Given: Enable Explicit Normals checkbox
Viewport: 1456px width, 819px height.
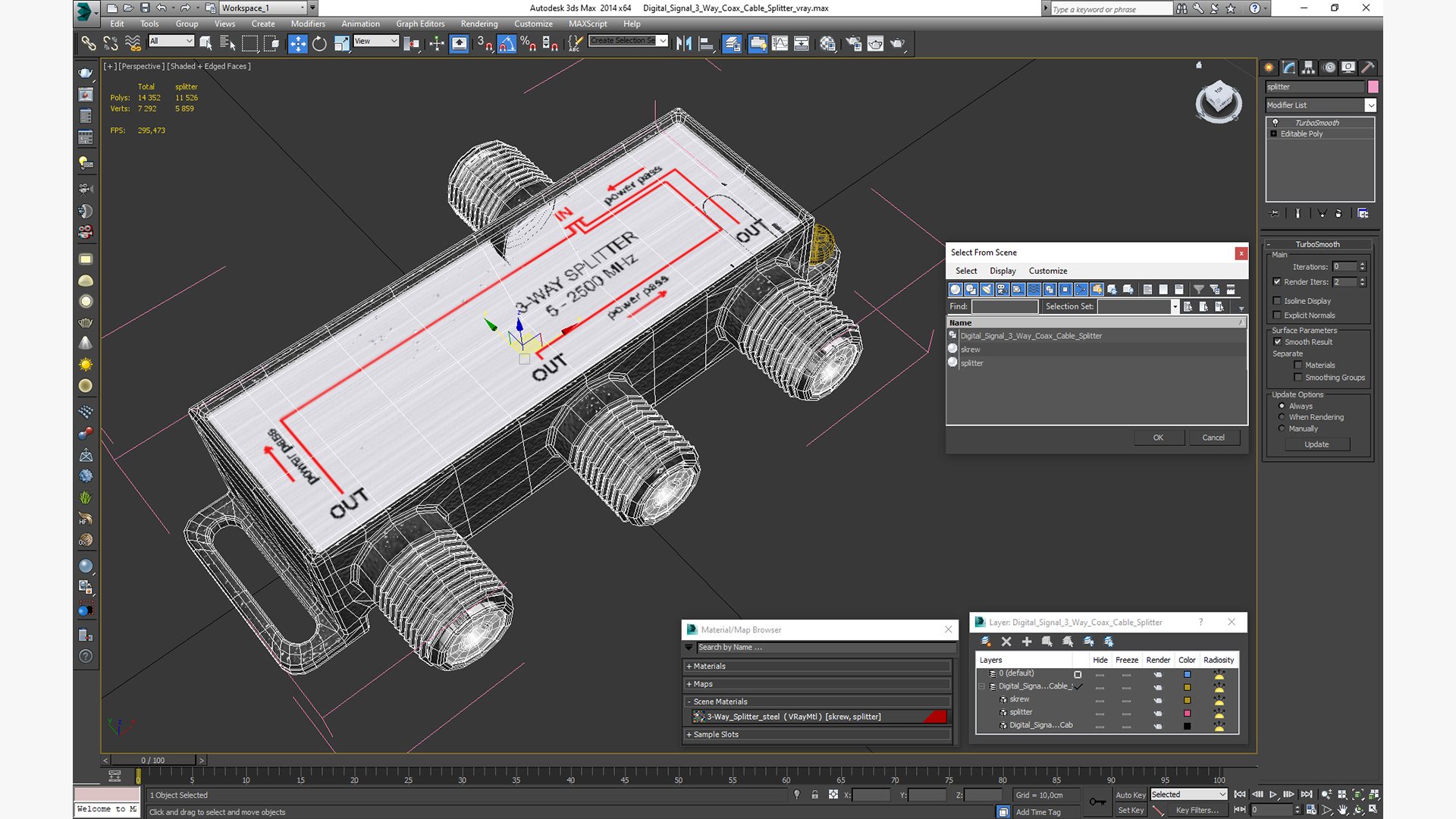Looking at the screenshot, I should [1278, 315].
